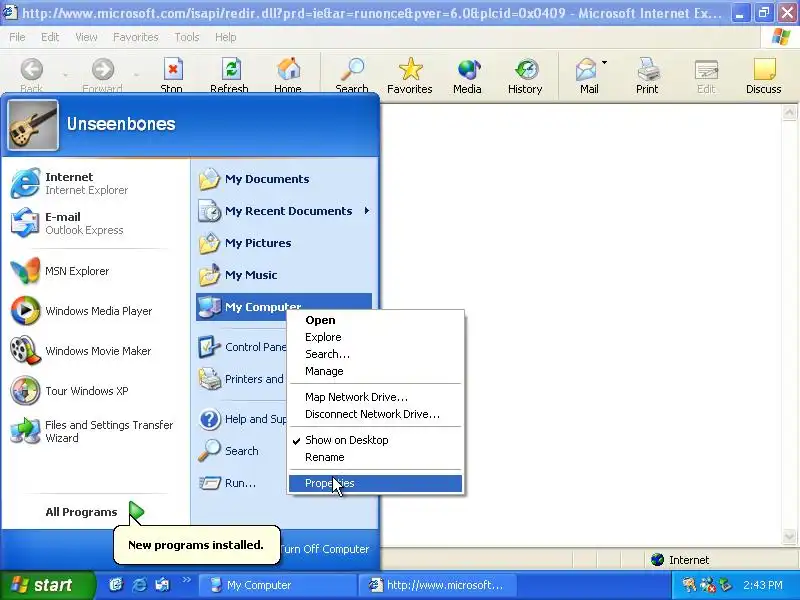Switch to microsoft.com taskbar window

pos(437,585)
